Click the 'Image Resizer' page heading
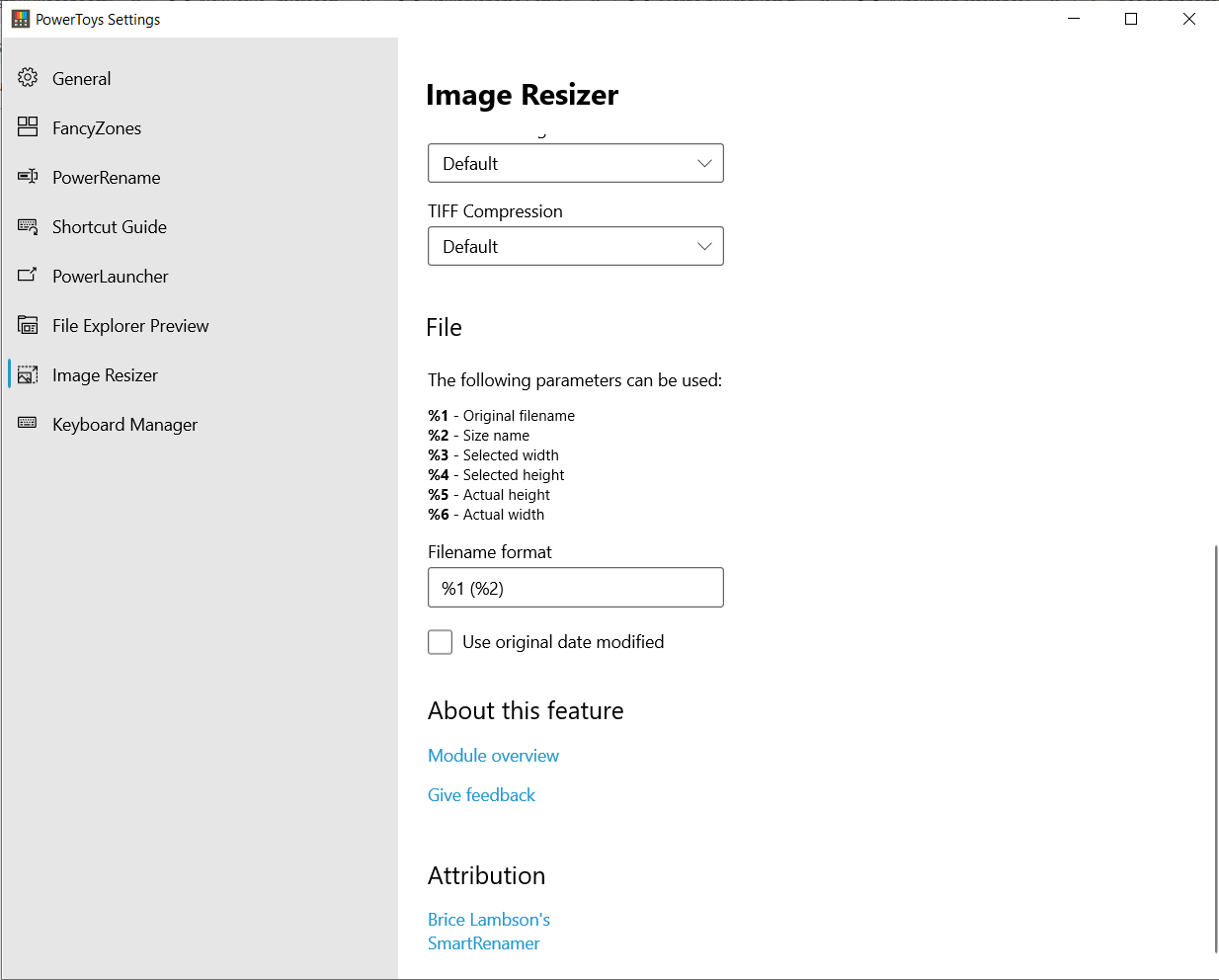This screenshot has height=980, width=1219. point(522,95)
